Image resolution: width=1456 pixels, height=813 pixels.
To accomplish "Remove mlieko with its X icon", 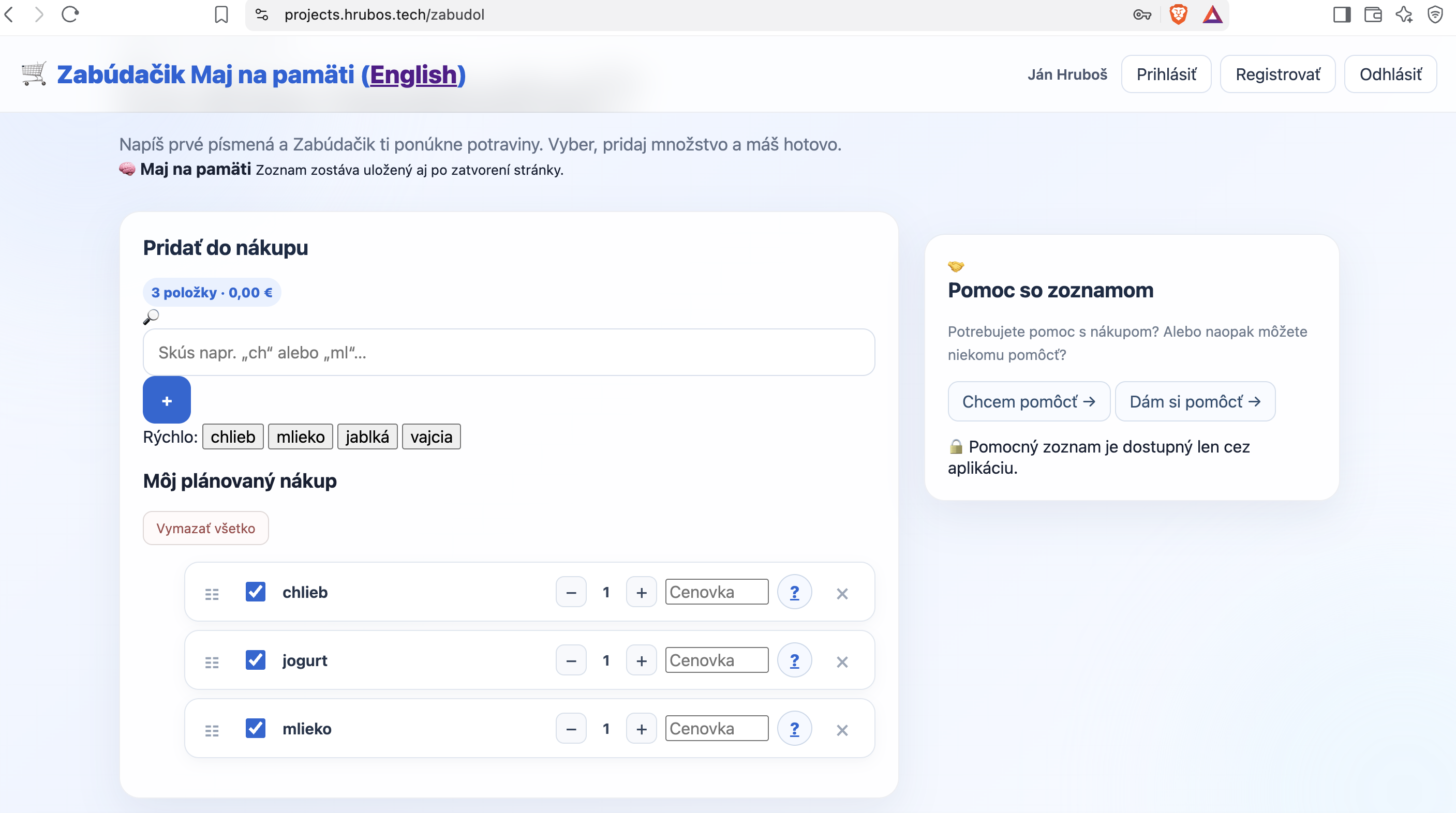I will click(x=842, y=730).
